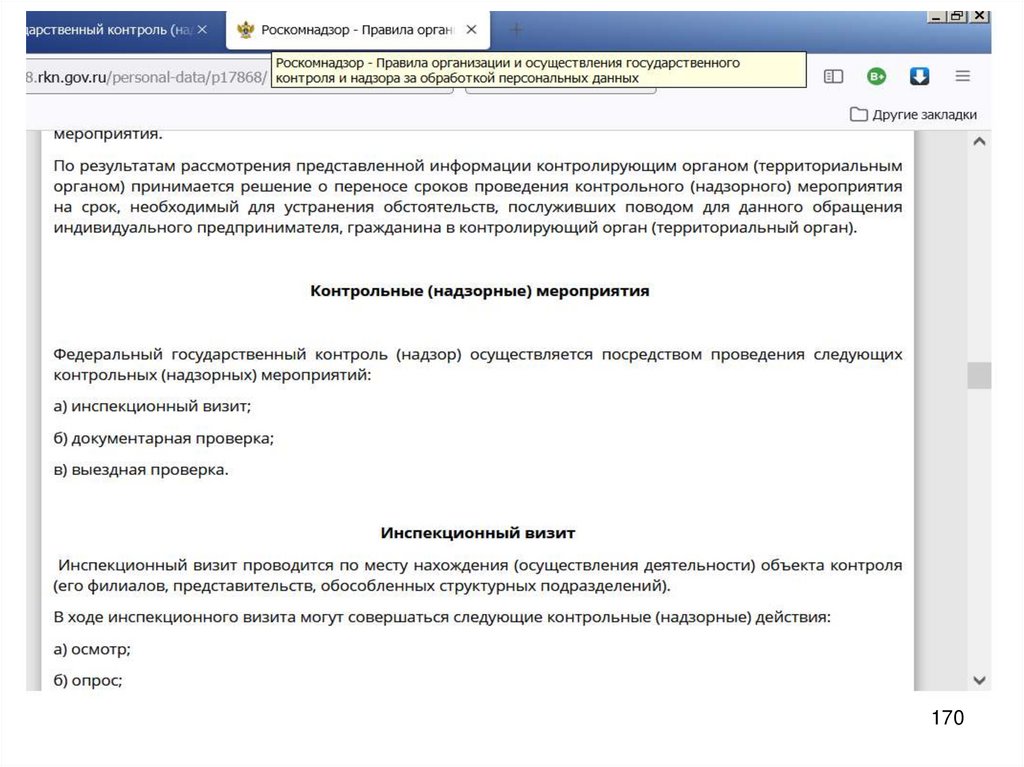This screenshot has height=767, width=1024.
Task: Click sentence В ходе инспекционного визита
Action: point(442,617)
